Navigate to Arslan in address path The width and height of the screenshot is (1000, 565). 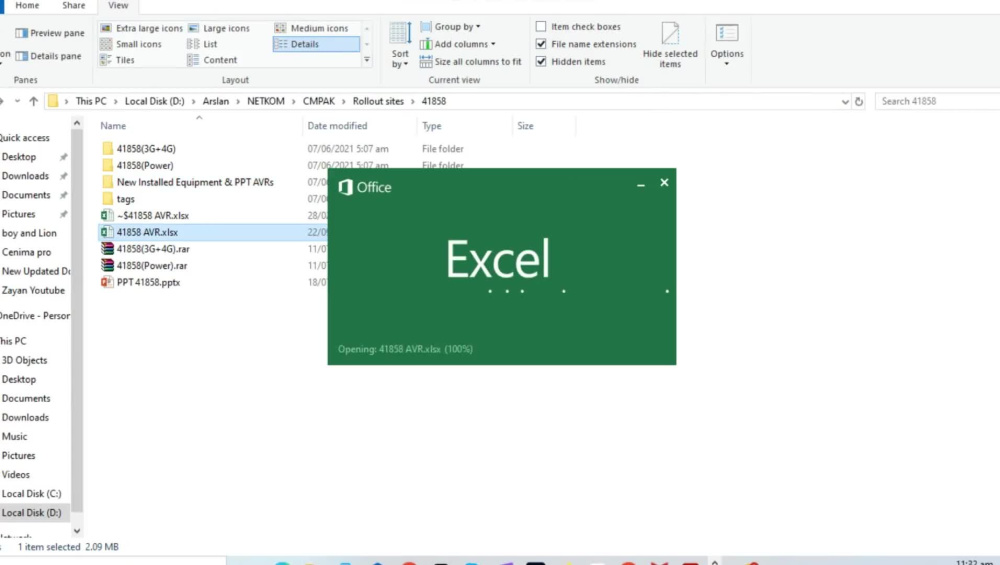pyautogui.click(x=216, y=101)
